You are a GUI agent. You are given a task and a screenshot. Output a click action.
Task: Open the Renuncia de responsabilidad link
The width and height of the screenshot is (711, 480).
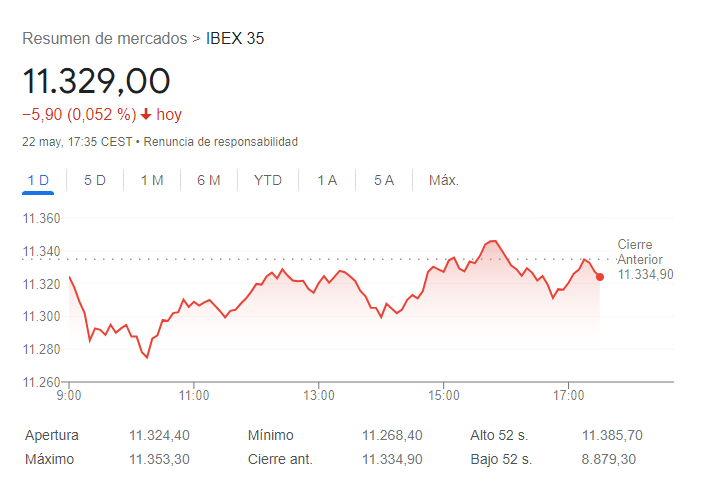pos(220,142)
